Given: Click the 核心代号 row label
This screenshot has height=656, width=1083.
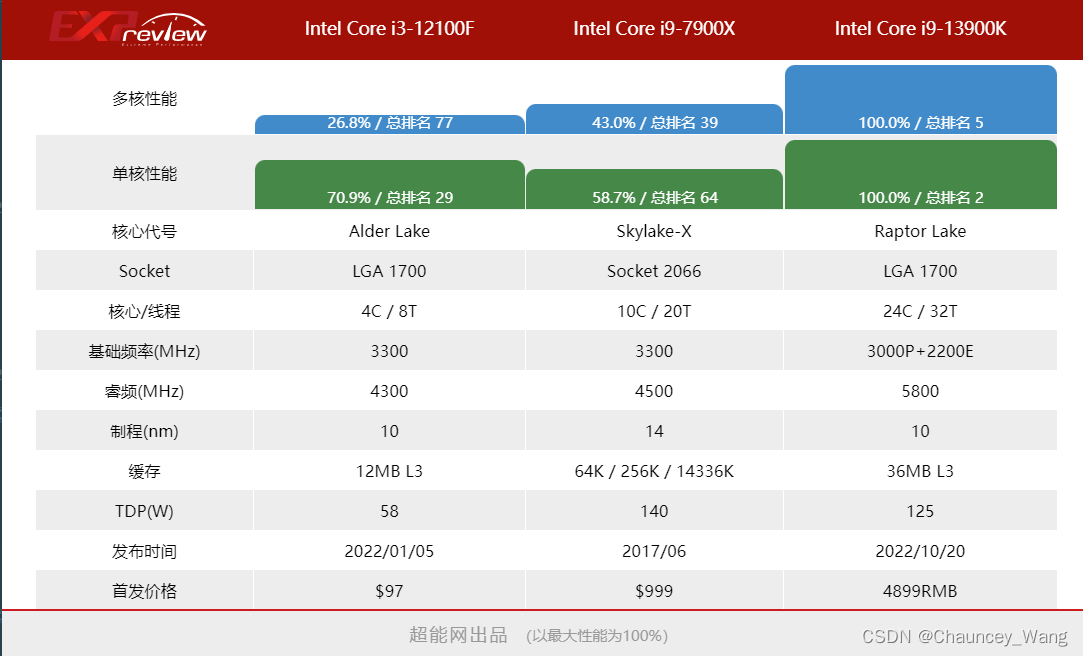Looking at the screenshot, I should pyautogui.click(x=144, y=231).
